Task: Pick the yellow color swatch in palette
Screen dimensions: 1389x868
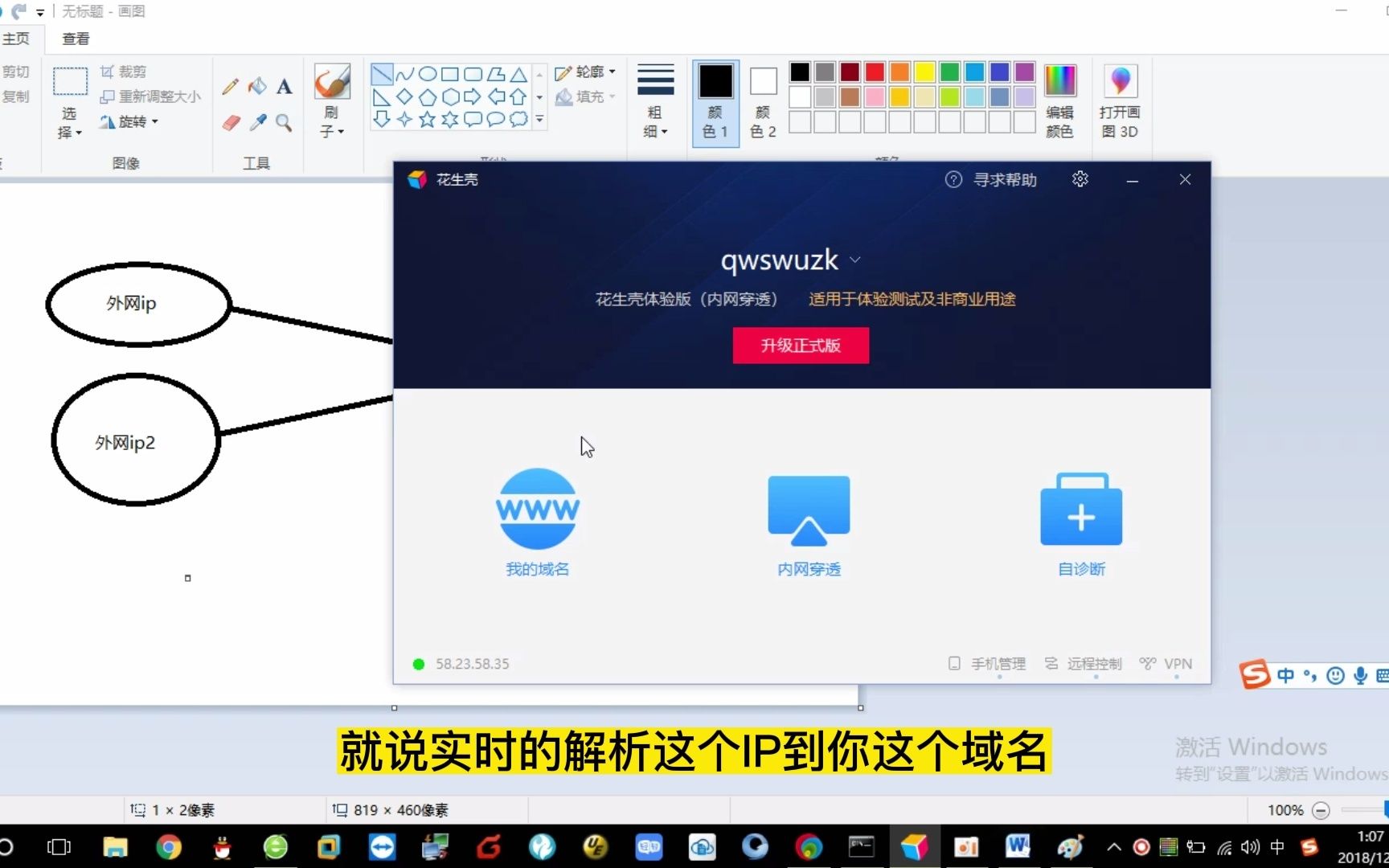Action: click(x=924, y=72)
